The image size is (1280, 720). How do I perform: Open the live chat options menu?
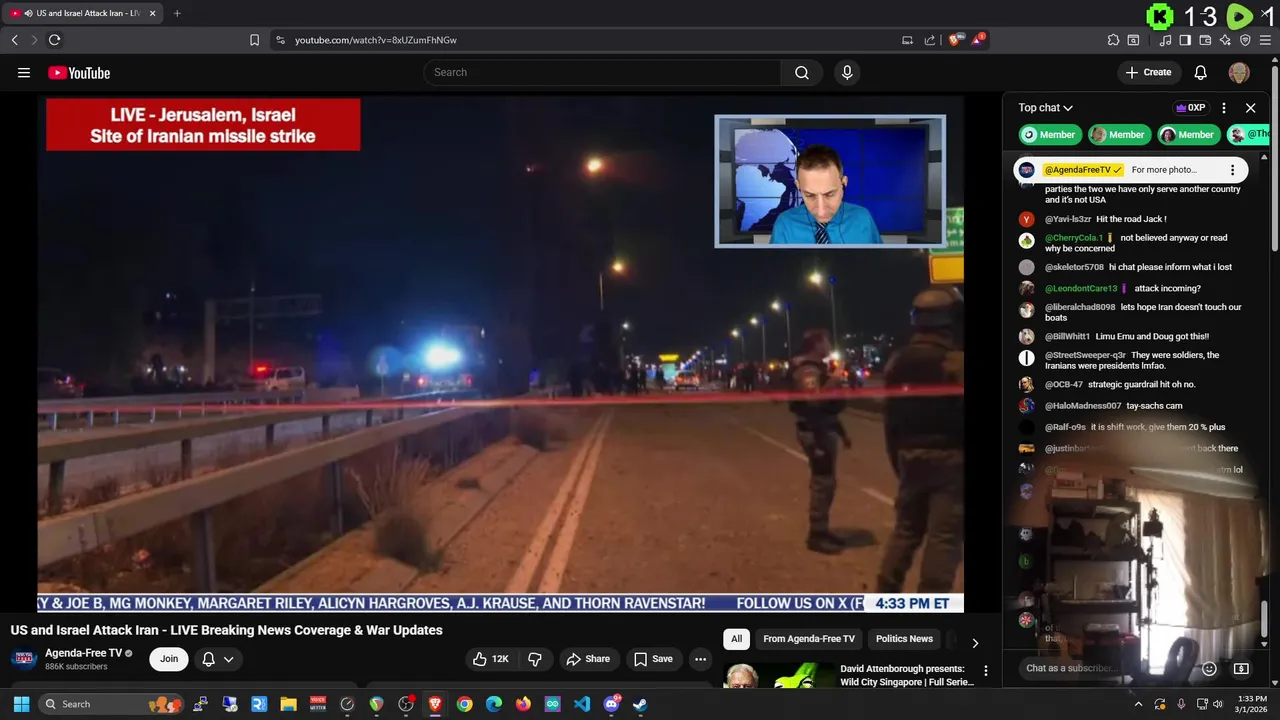click(1224, 107)
